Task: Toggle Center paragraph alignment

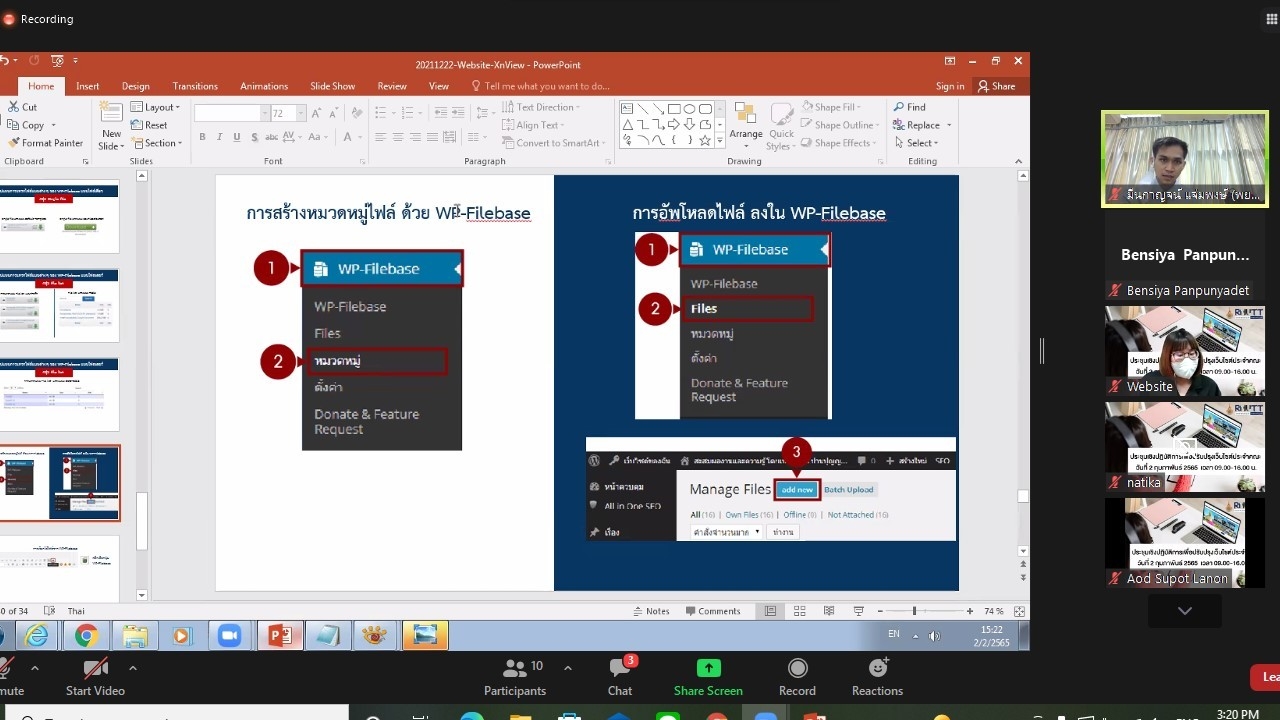Action: [x=397, y=137]
